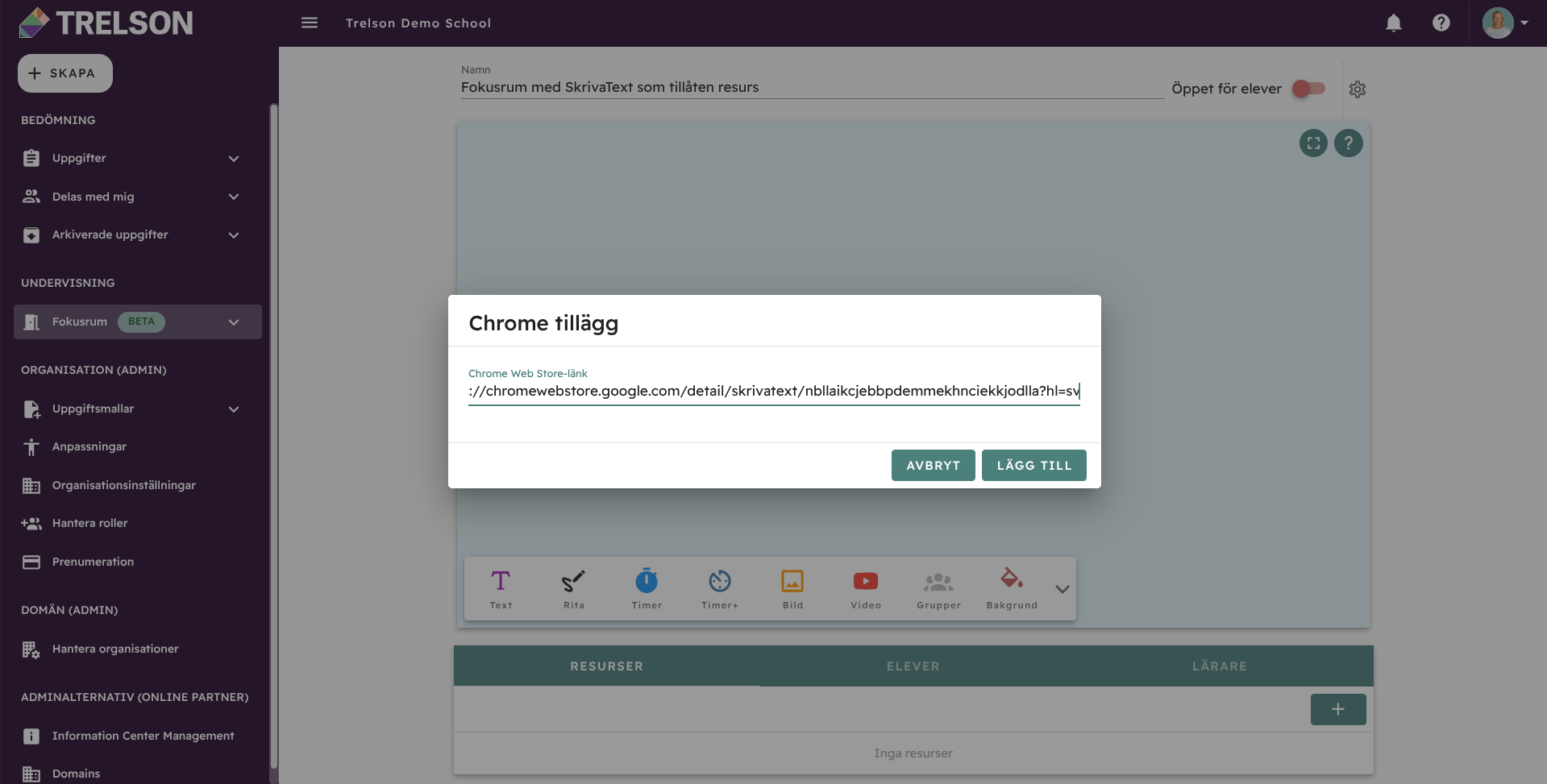
Task: Click LÄGG TILL in the dialog
Action: tap(1034, 465)
